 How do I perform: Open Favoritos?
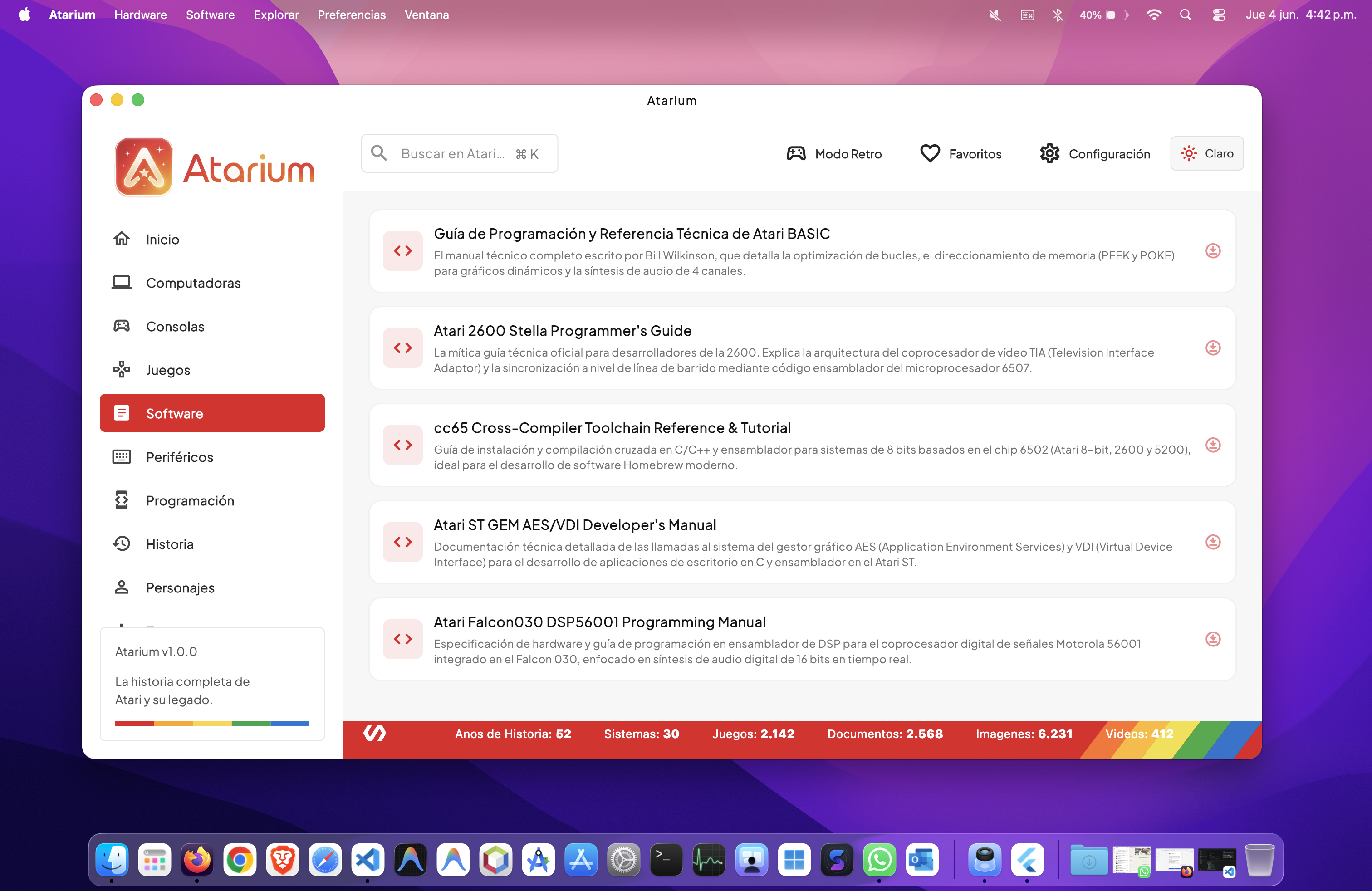coord(960,154)
